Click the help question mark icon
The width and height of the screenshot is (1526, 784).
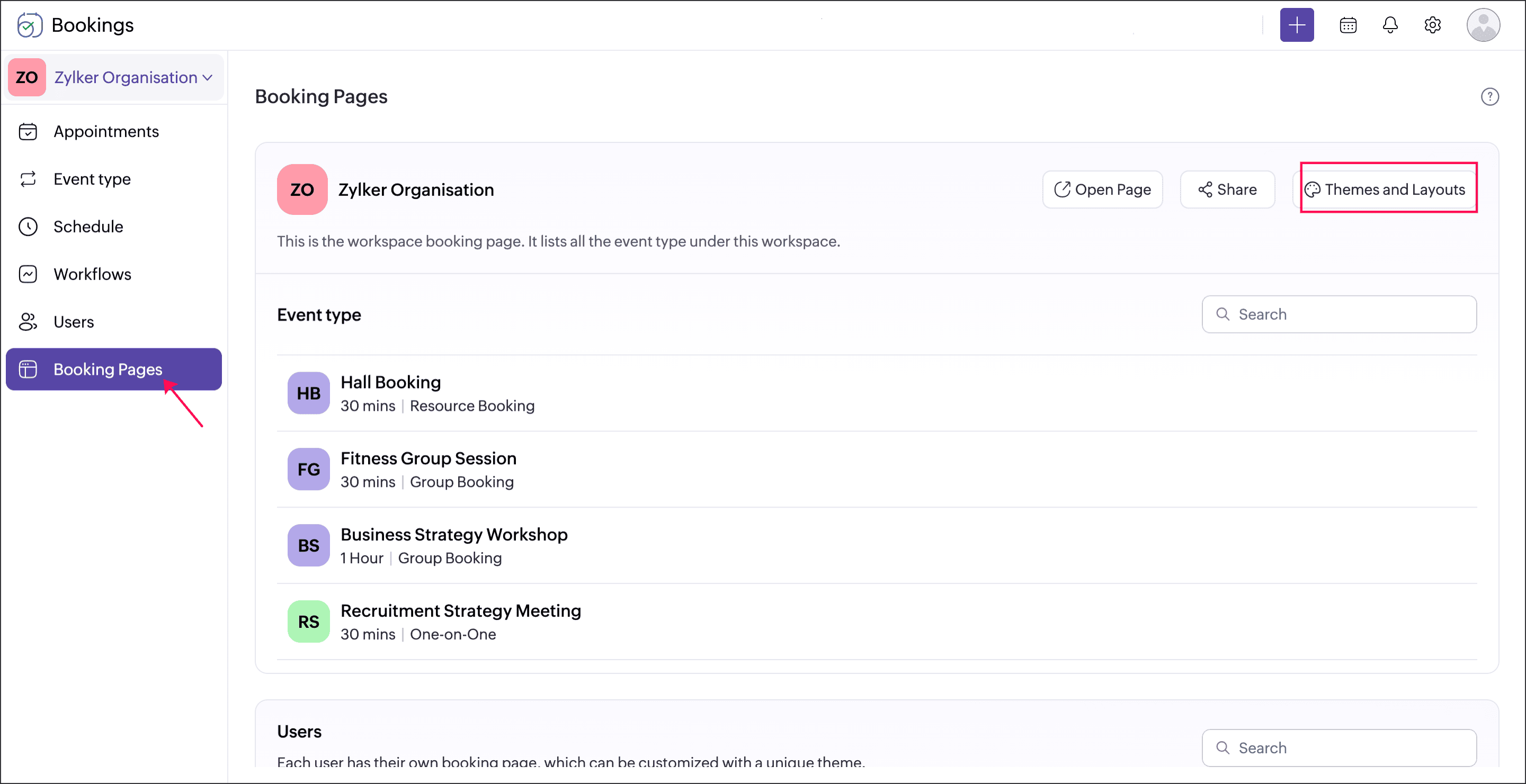(1489, 96)
